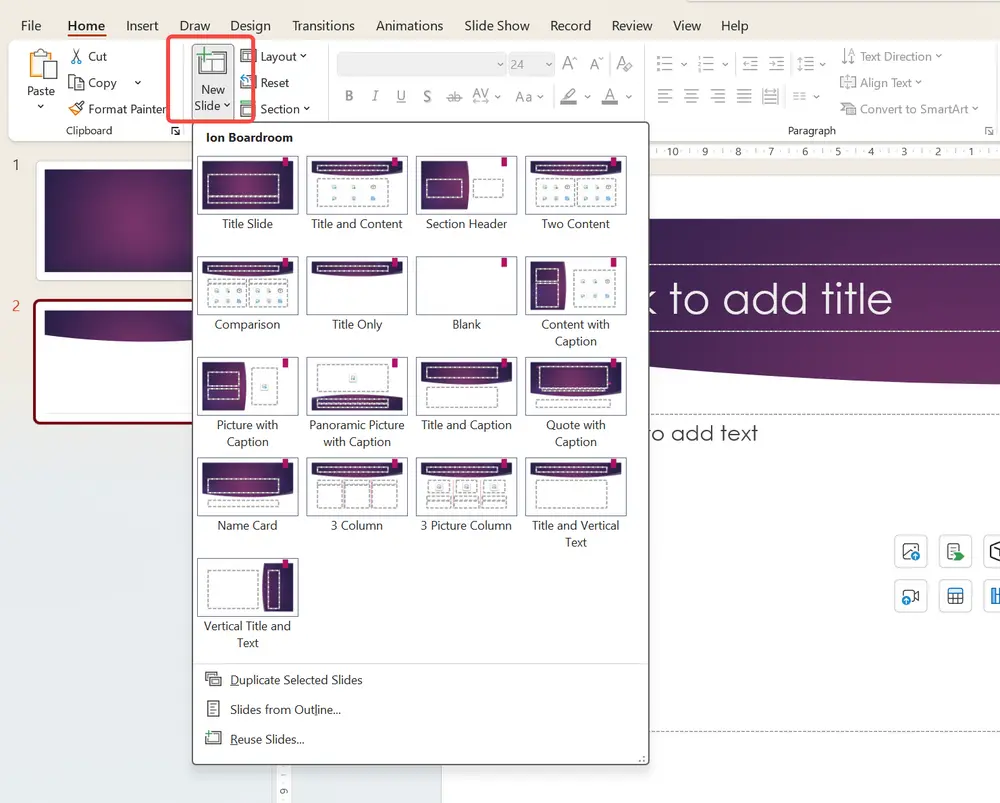Click the New Slide icon
Viewport: 1000px width, 803px height.
click(212, 63)
